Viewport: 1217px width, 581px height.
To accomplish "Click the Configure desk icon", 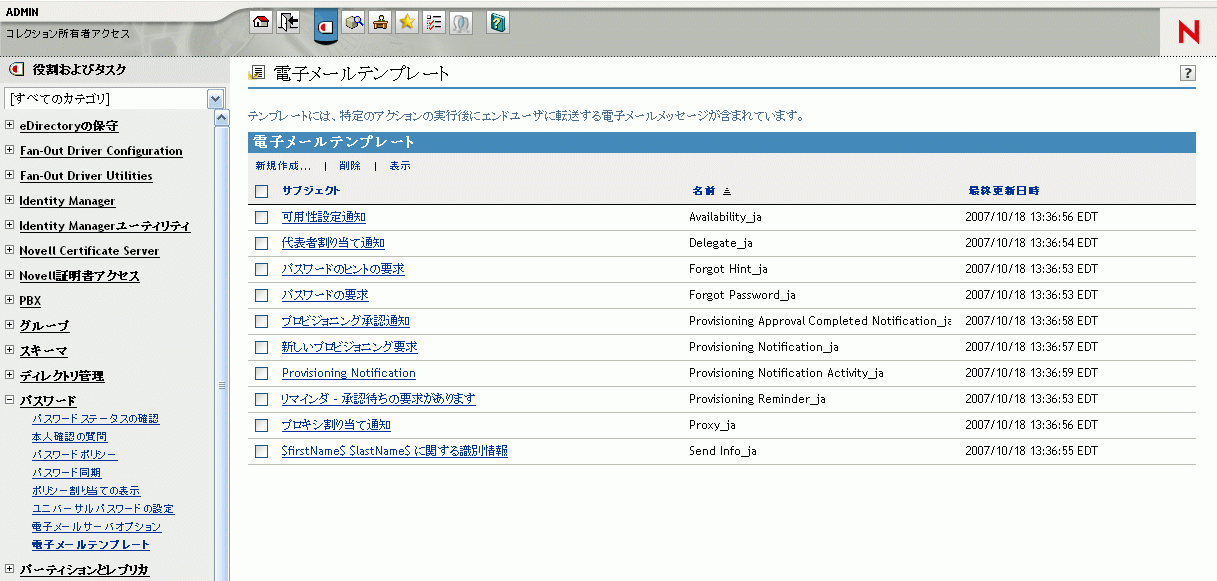I will point(380,22).
